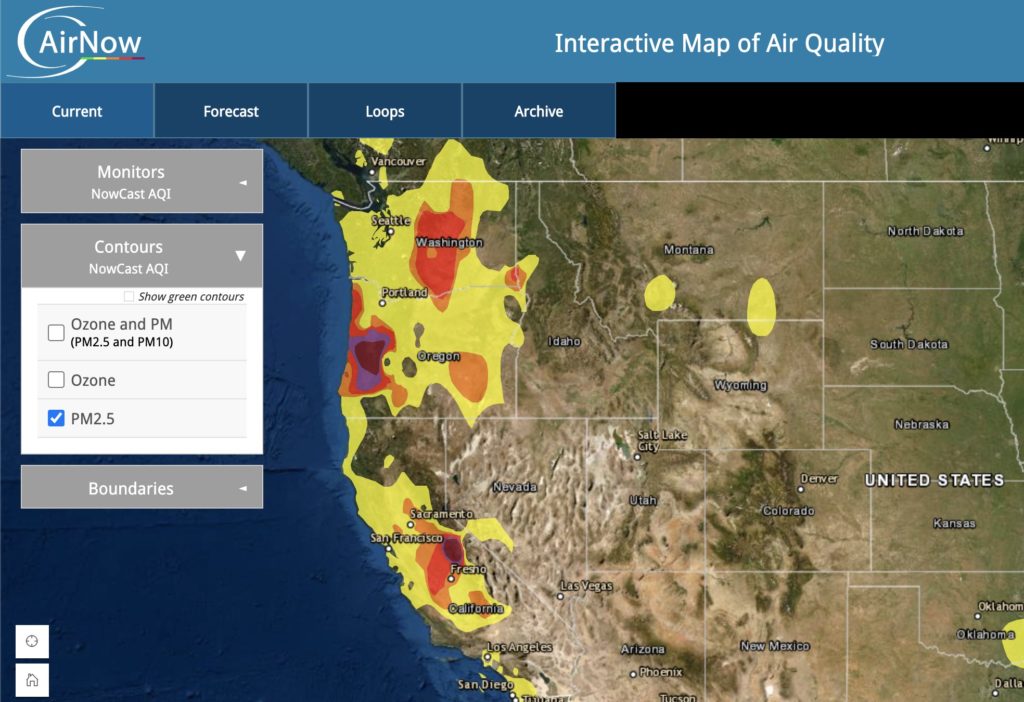Viewport: 1024px width, 702px height.
Task: Click the geolocate crosshair icon
Action: (33, 641)
